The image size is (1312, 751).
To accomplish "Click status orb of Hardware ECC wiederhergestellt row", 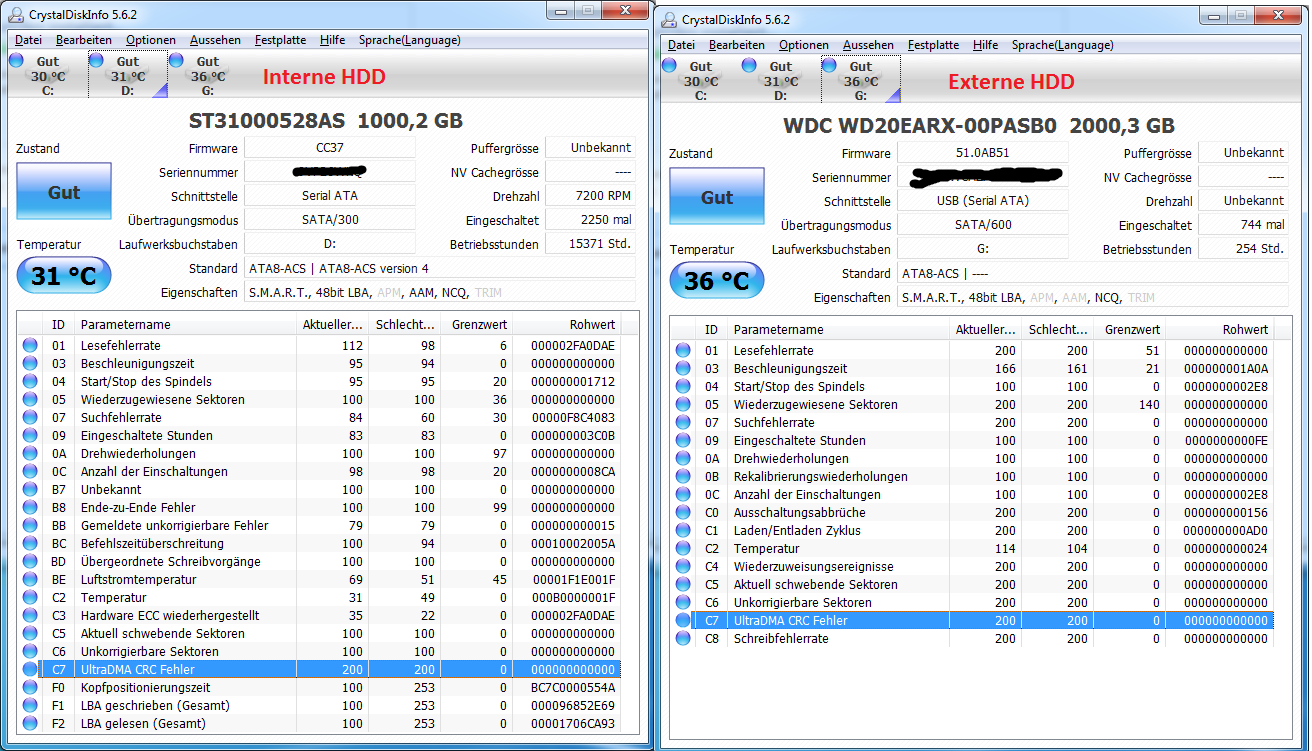I will coord(30,615).
